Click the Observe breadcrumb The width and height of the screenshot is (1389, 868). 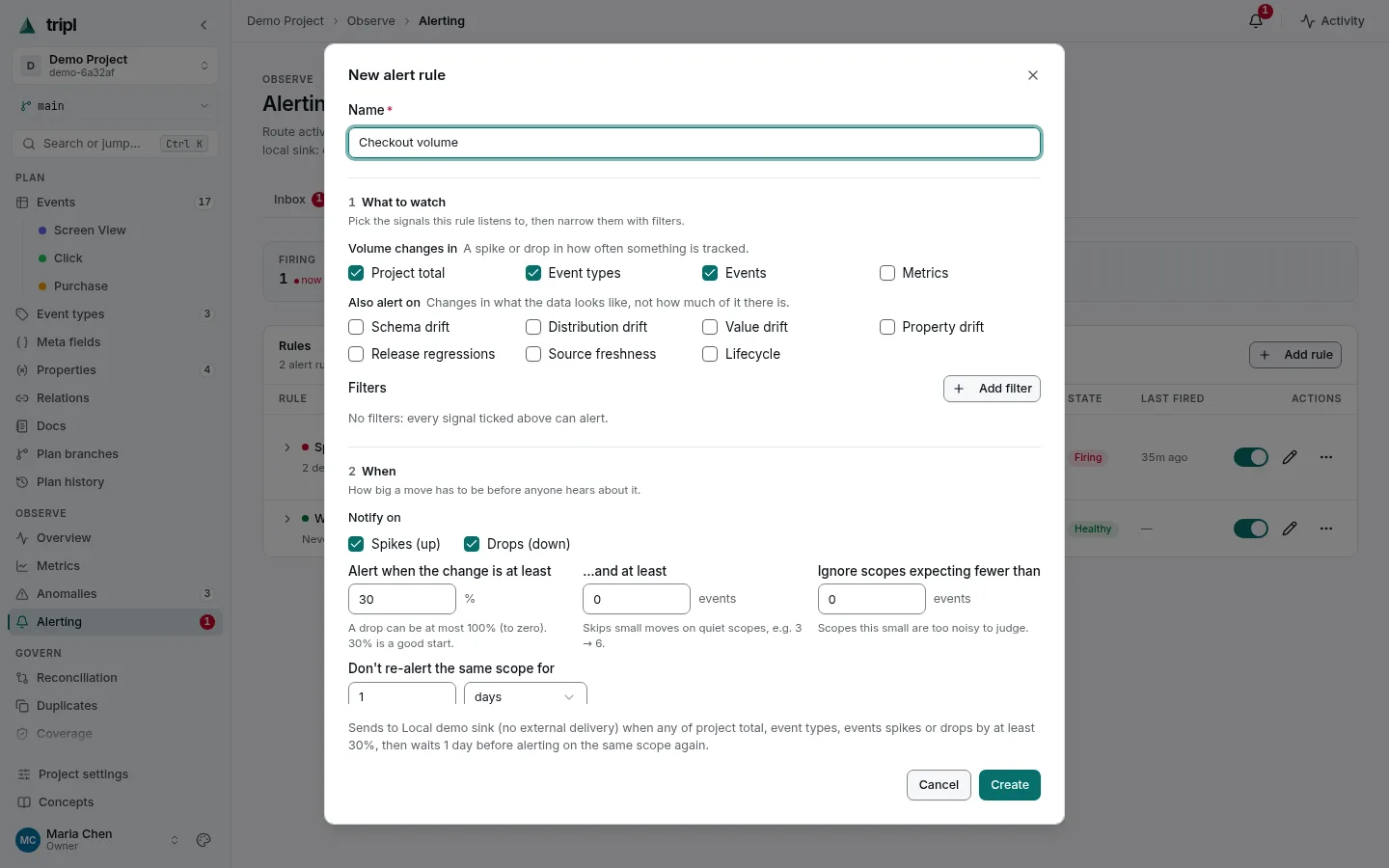[371, 21]
